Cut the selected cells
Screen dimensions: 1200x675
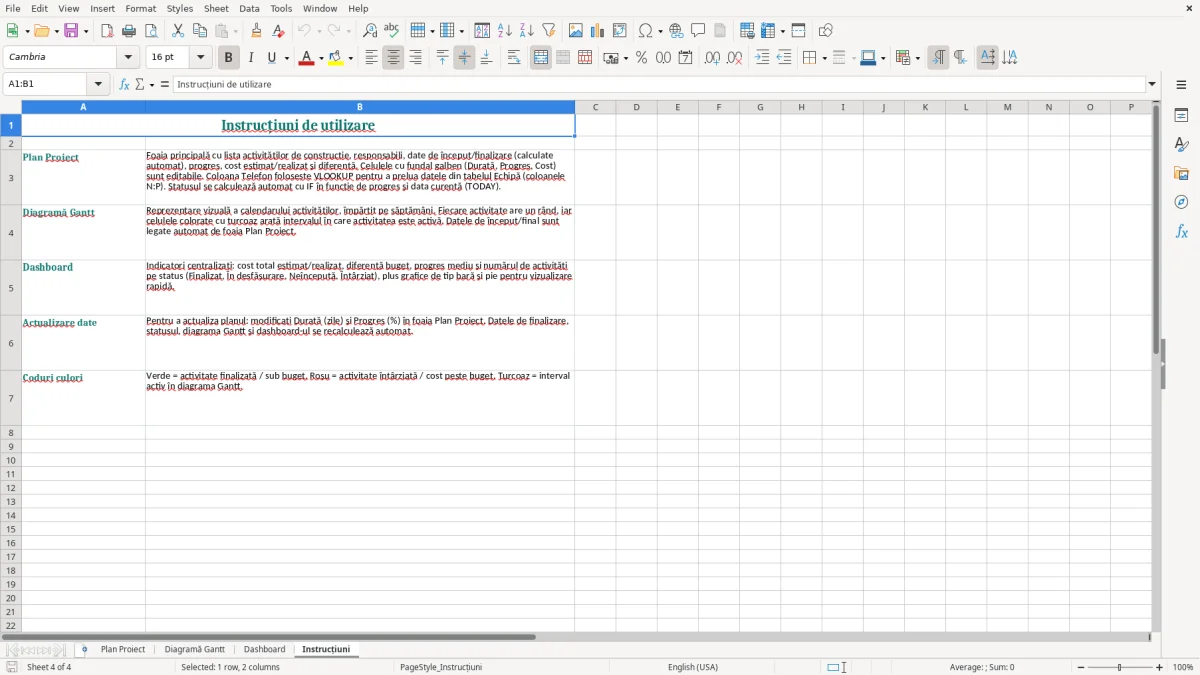pos(178,31)
